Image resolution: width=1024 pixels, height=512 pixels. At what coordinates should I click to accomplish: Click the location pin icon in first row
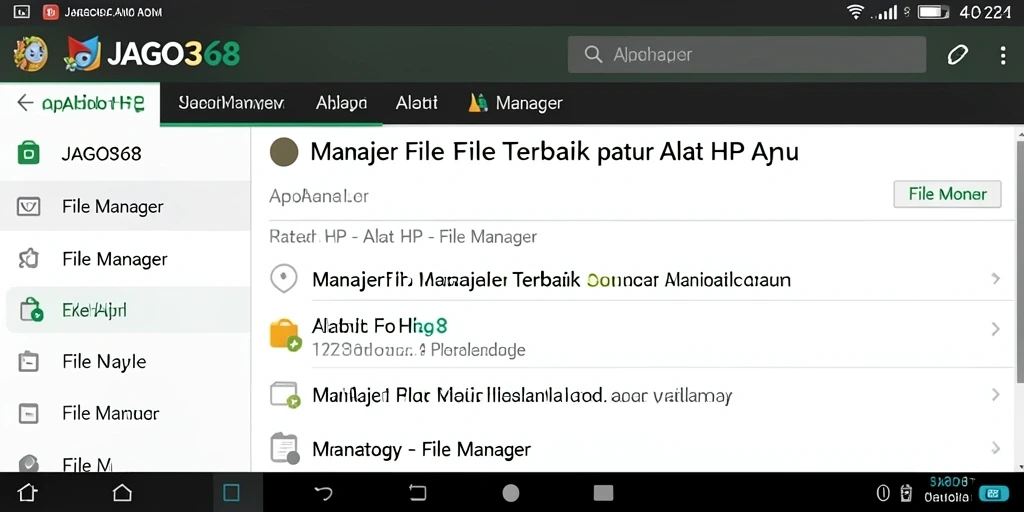coord(283,280)
